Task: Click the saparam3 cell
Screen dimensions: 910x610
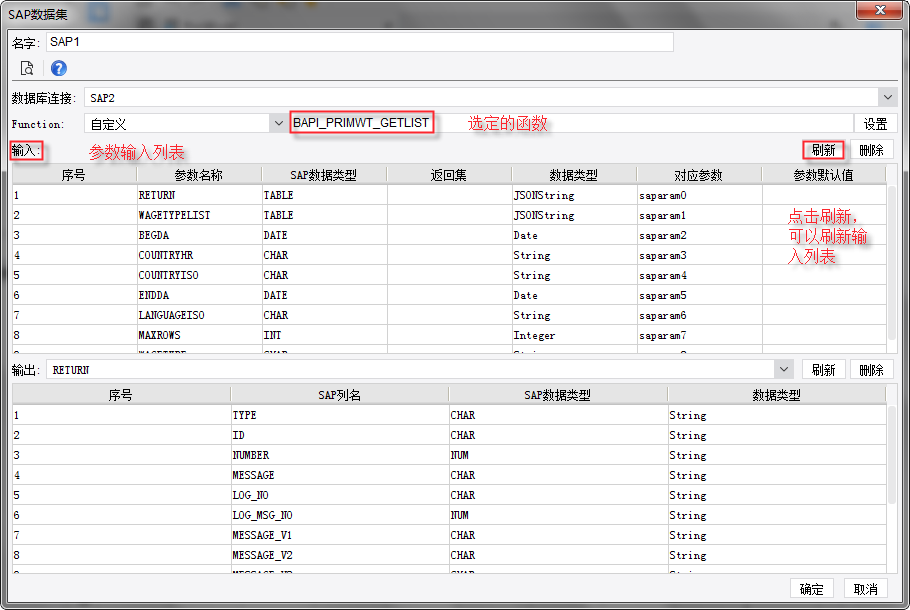Action: tap(699, 255)
